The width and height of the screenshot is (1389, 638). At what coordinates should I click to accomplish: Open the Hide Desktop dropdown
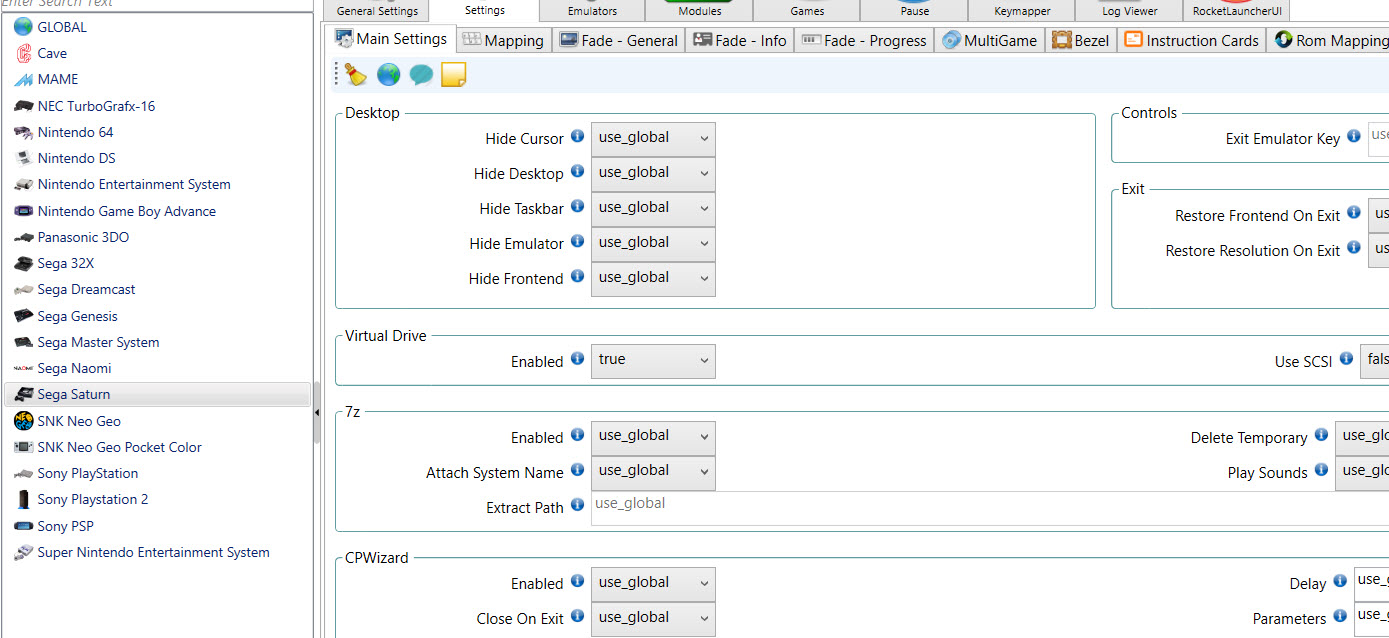[x=653, y=173]
